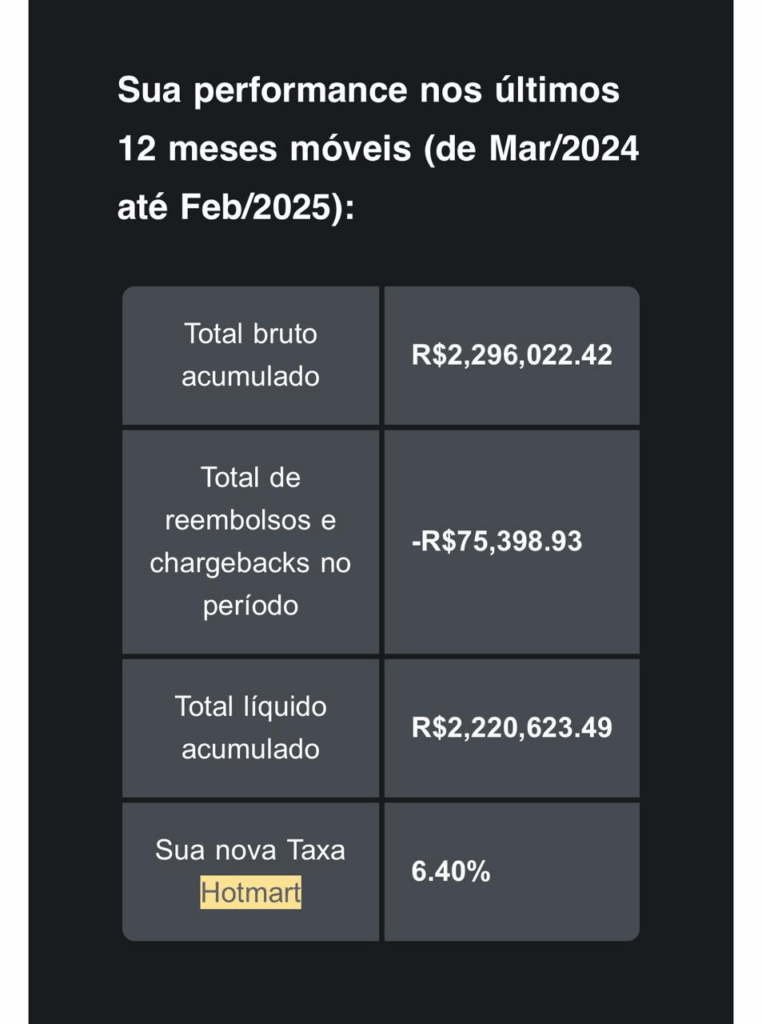Click the word período in refunds row
This screenshot has width=762, height=1024.
point(251,606)
